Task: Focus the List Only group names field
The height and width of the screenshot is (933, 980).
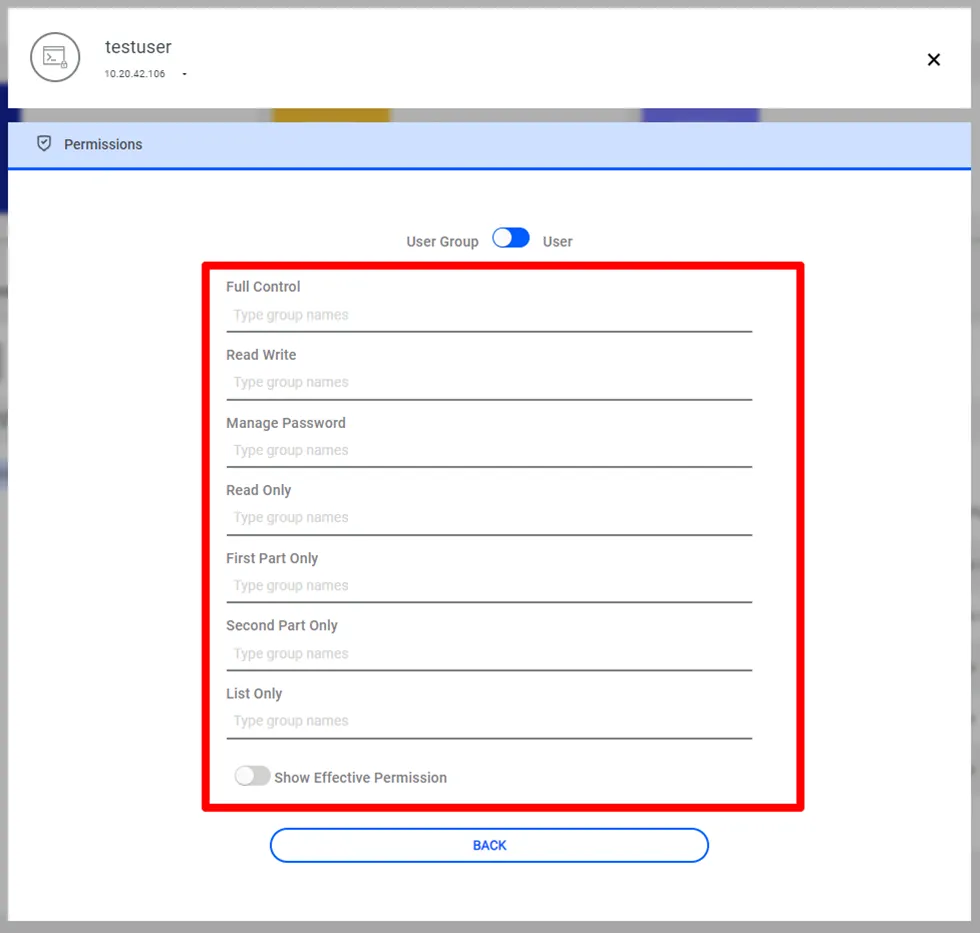Action: click(x=489, y=721)
